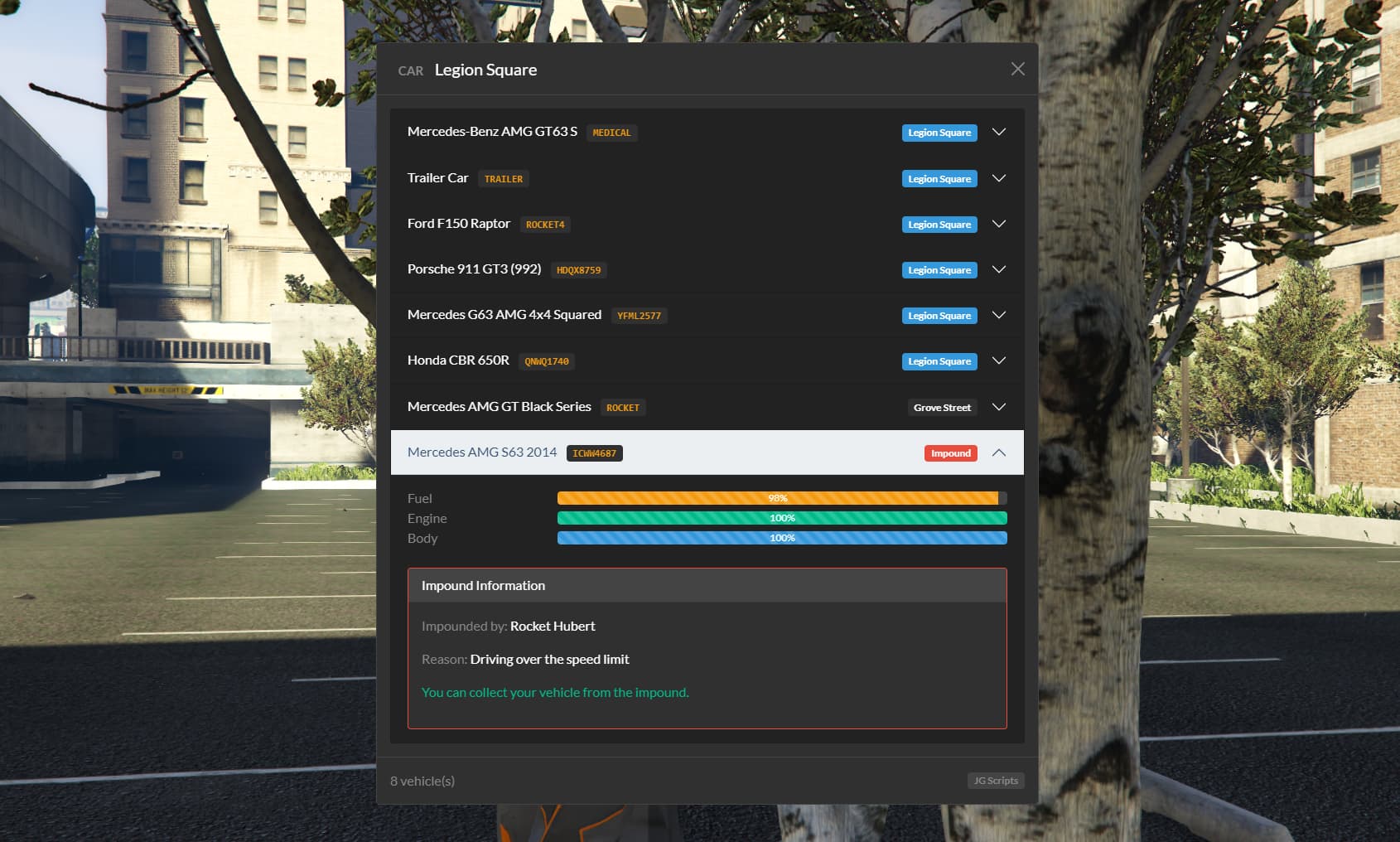
Task: Click the Grove Street location badge
Action: coord(942,407)
